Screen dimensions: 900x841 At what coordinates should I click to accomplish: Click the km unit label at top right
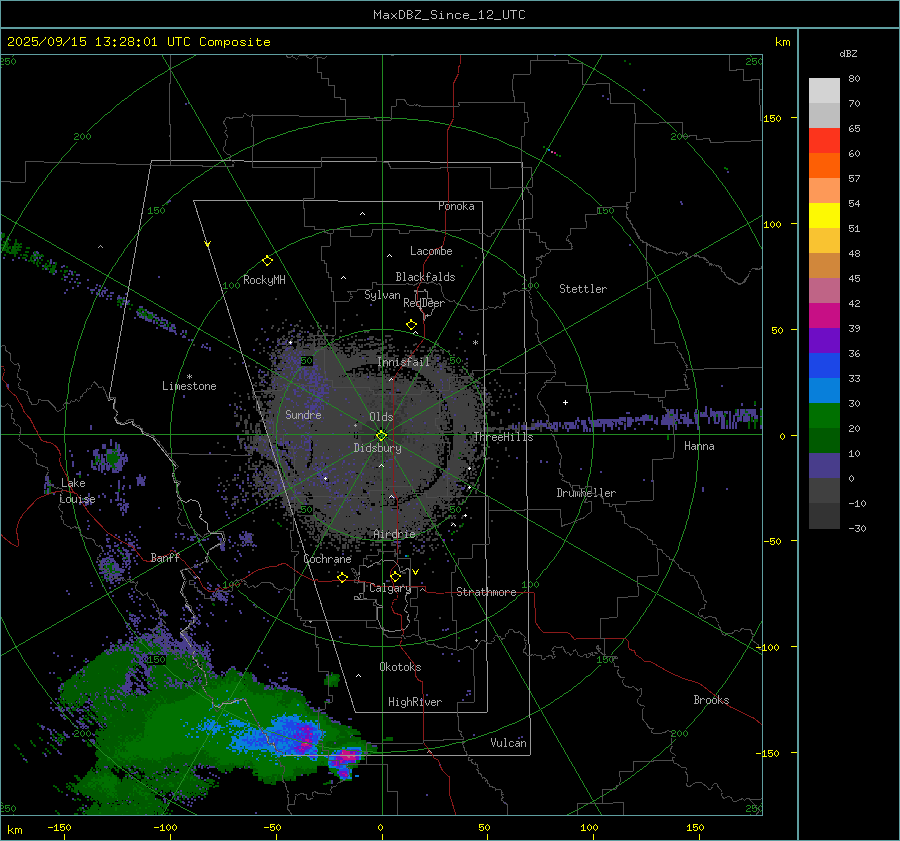(783, 42)
